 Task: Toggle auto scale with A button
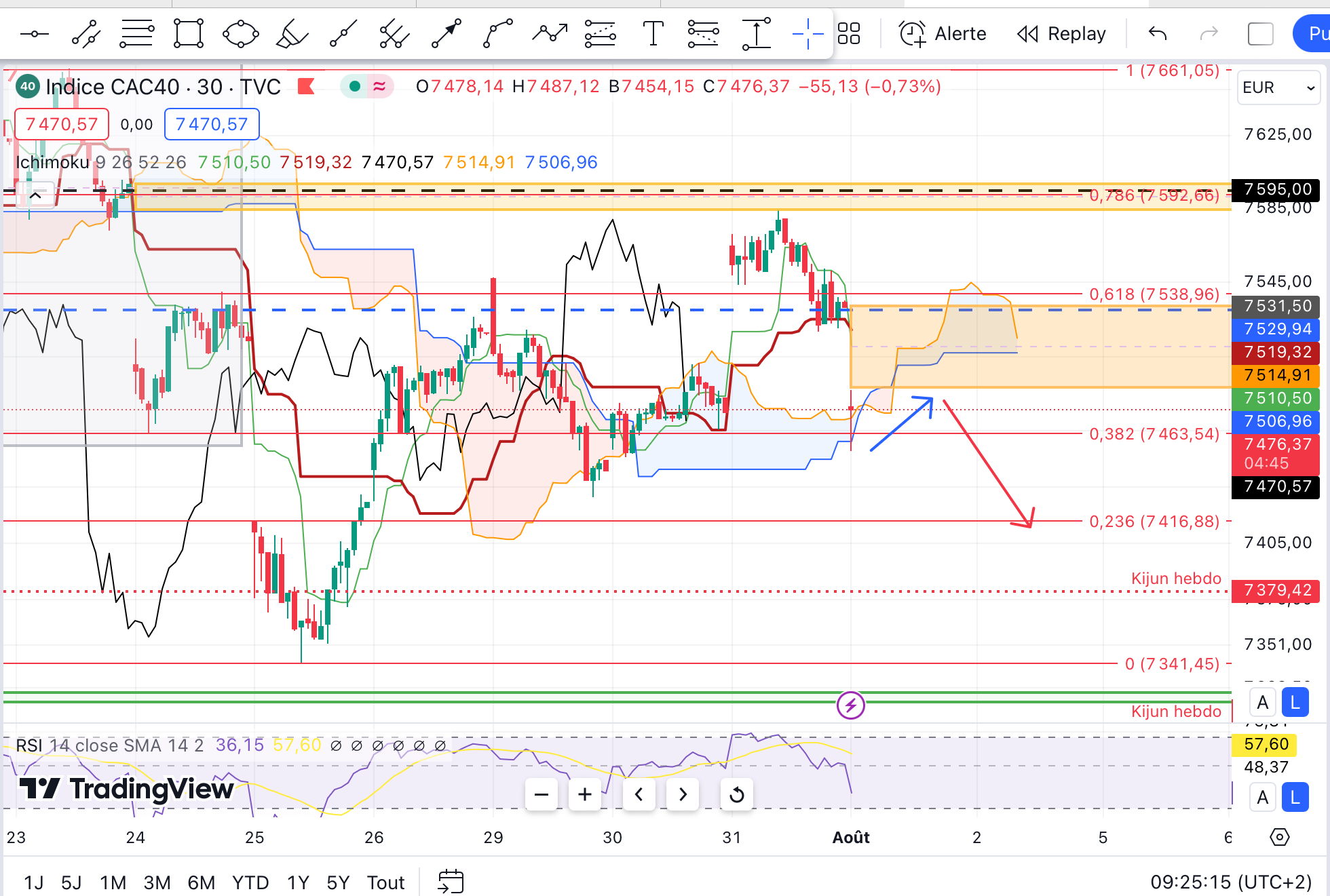click(1262, 703)
